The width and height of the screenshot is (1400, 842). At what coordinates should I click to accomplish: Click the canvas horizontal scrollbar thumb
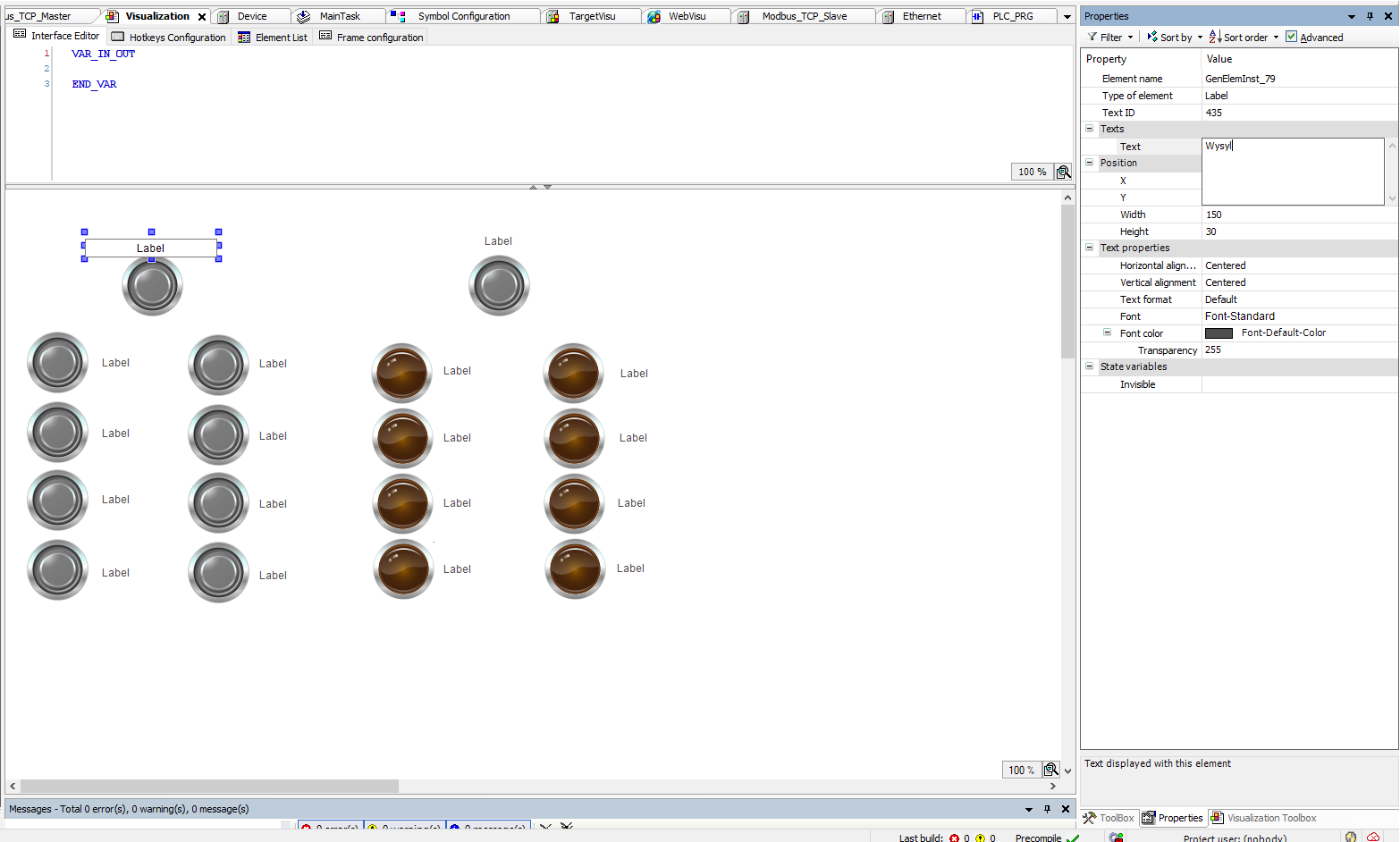[x=209, y=786]
